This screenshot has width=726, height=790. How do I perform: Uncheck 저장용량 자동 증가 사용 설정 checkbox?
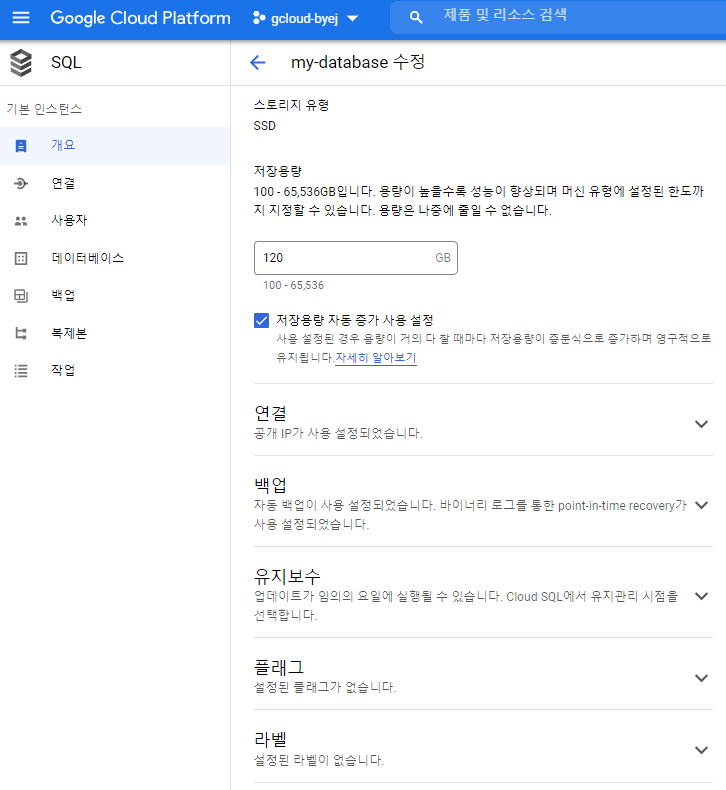click(261, 320)
